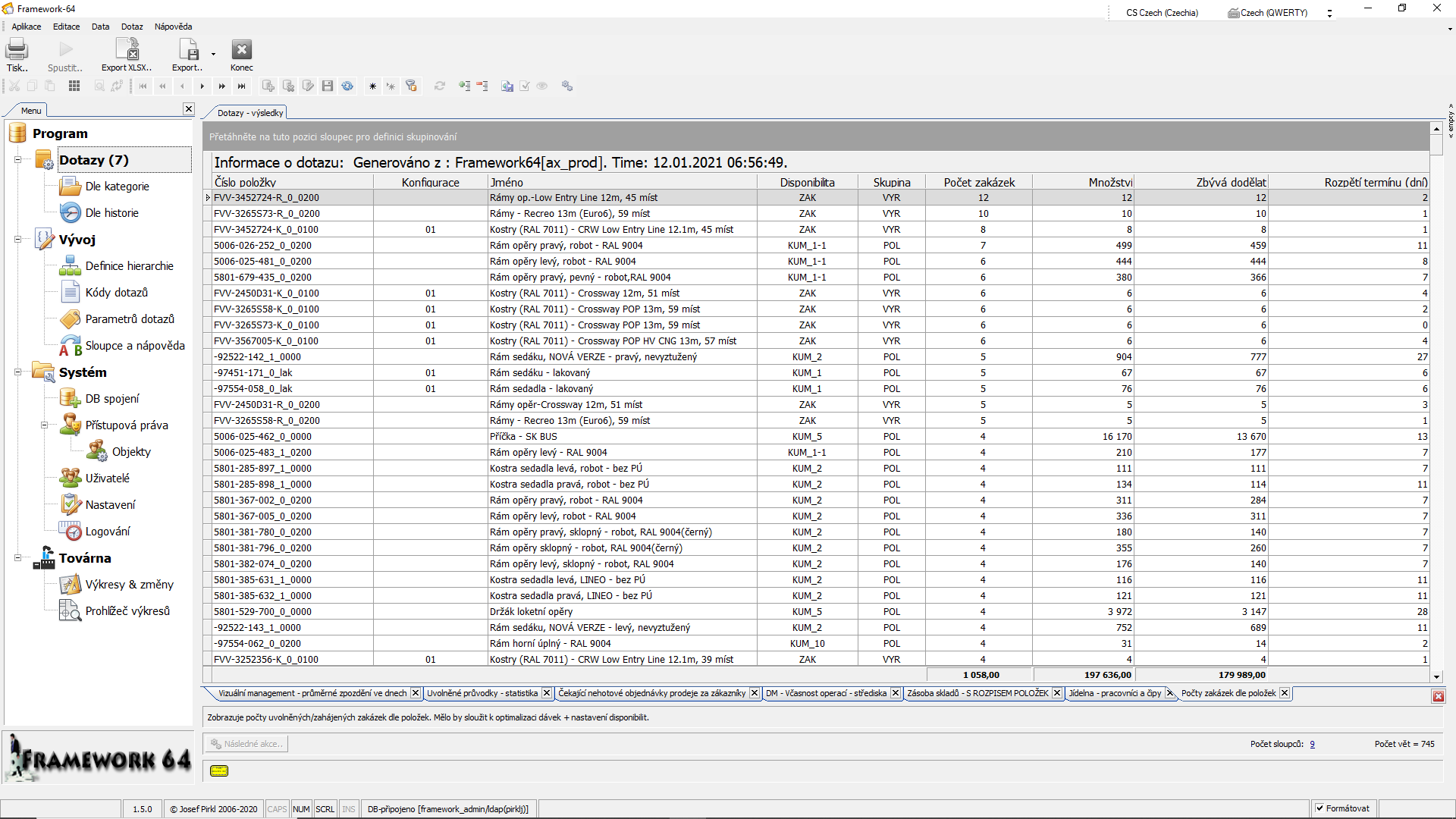Open the Aplikace menu
The image size is (1456, 819).
point(27,27)
